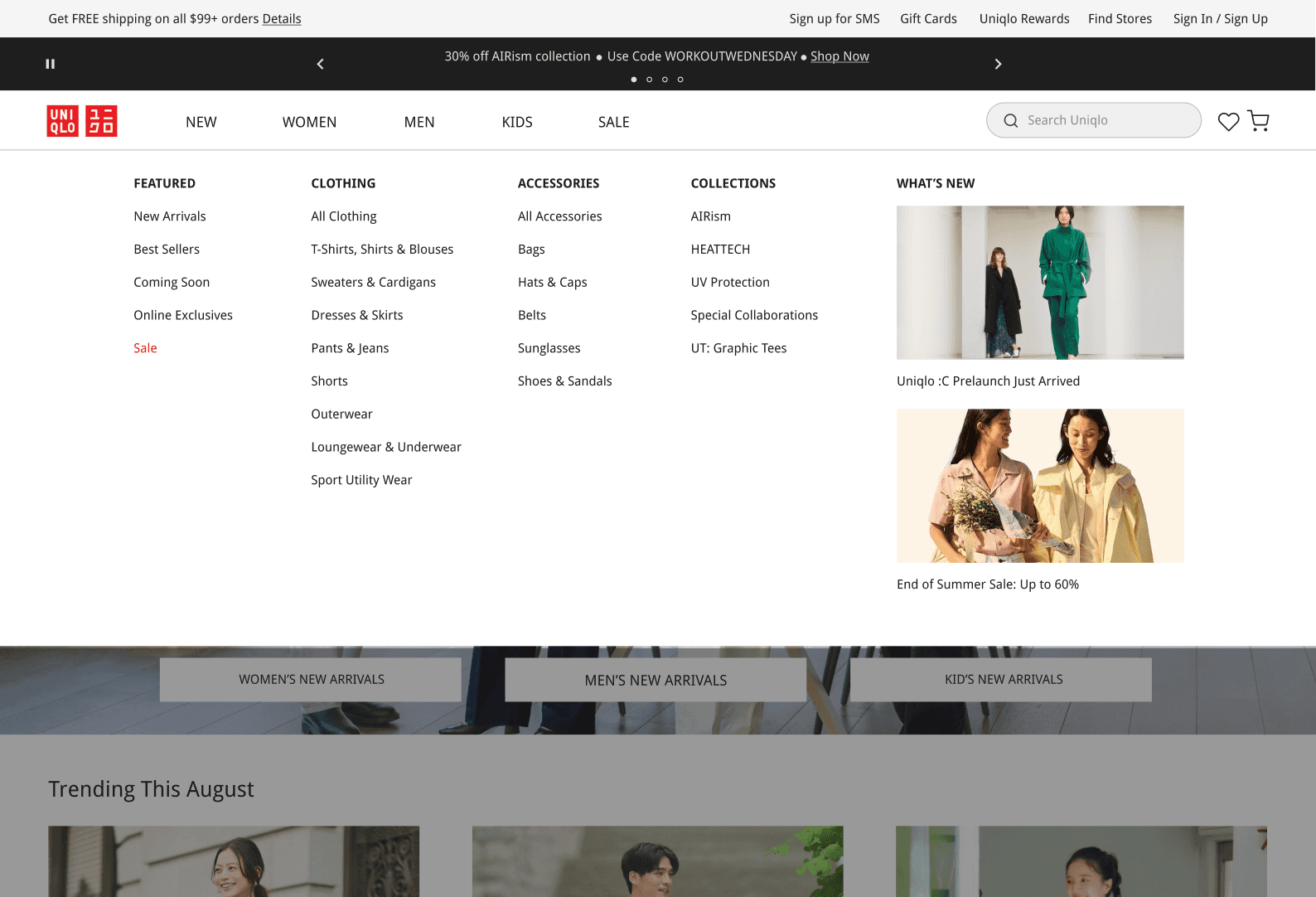Click the Uniqlo red logo
The width and height of the screenshot is (1316, 897).
[82, 121]
